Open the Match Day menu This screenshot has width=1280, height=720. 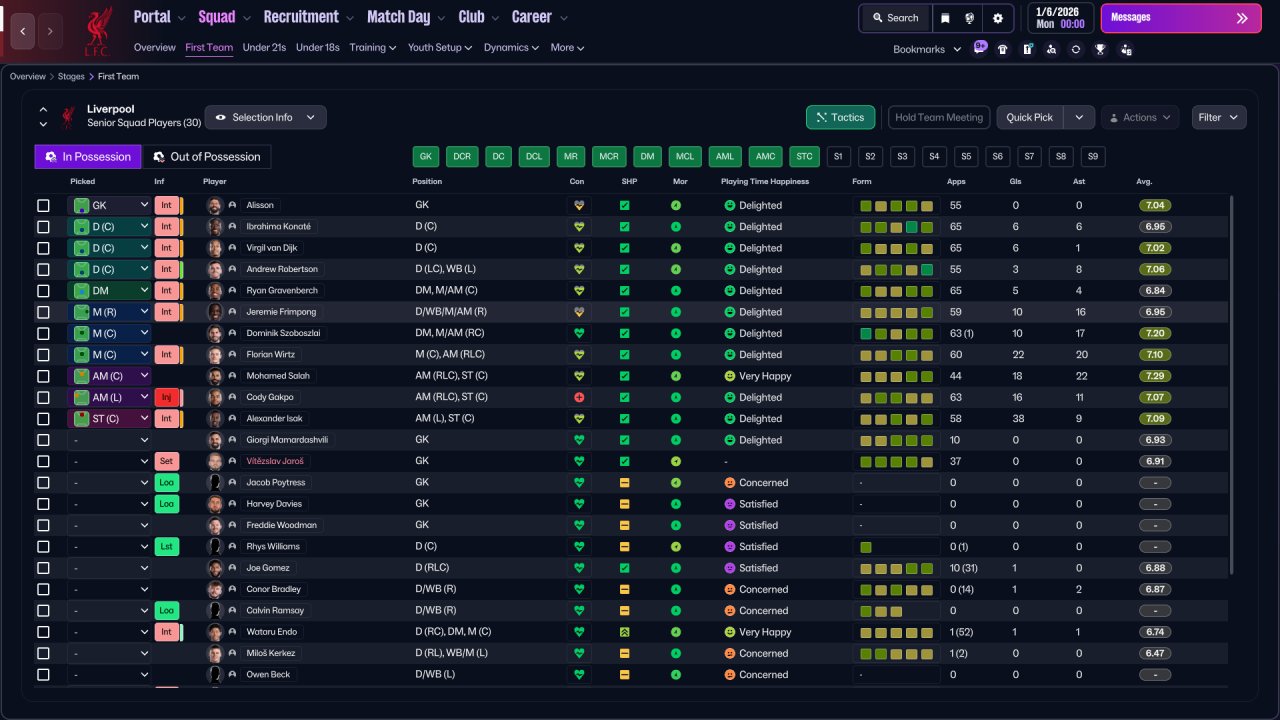click(405, 17)
